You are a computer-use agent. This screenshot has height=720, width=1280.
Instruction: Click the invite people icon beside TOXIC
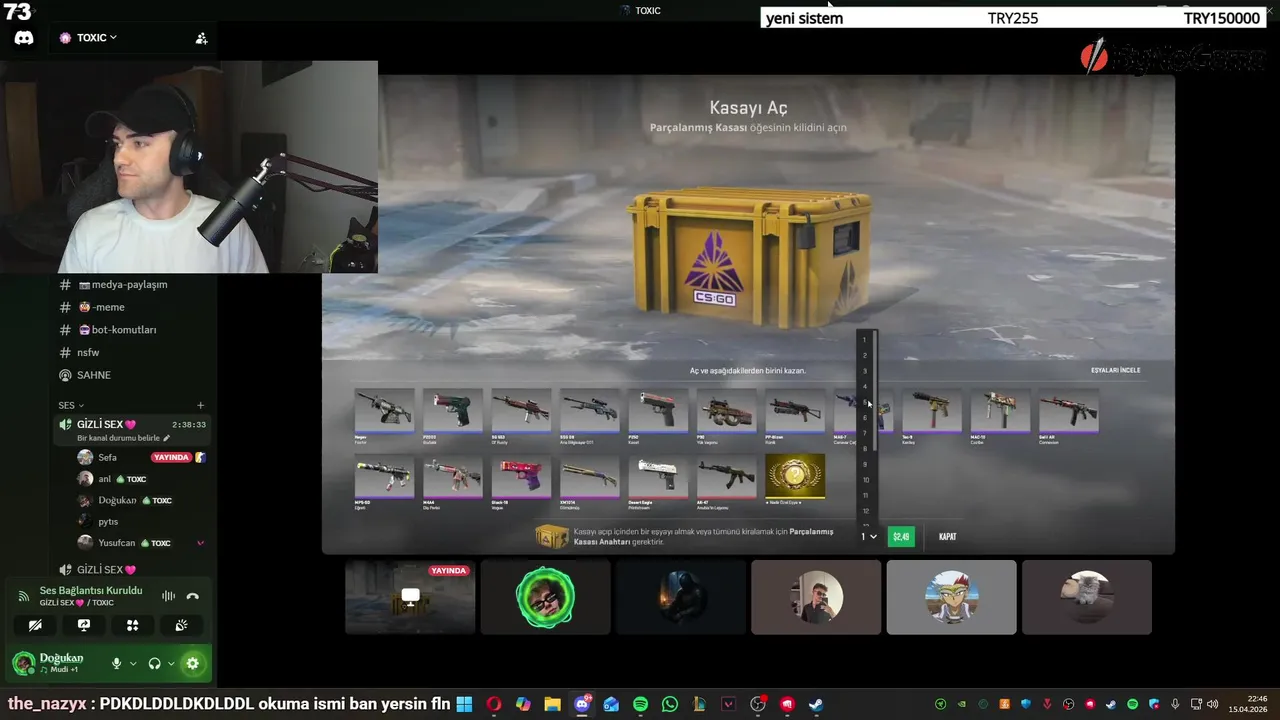(201, 38)
